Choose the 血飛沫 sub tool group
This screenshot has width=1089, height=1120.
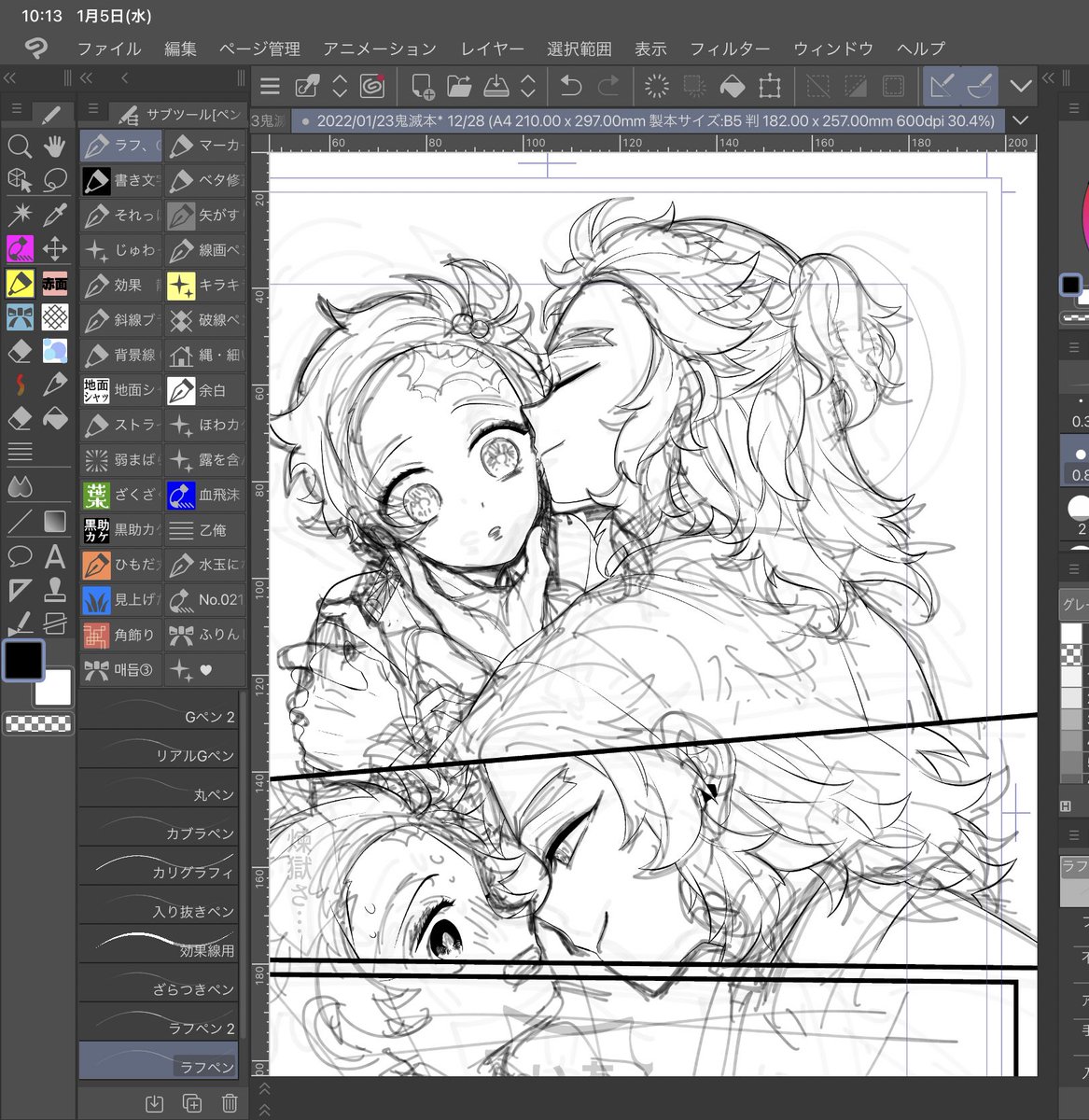coord(206,495)
